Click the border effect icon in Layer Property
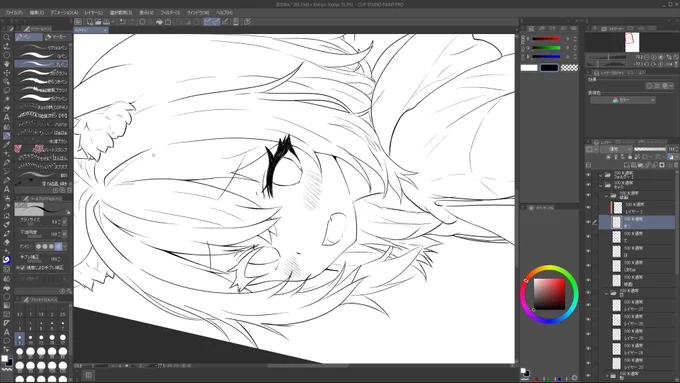The height and width of the screenshot is (383, 680). 650,86
